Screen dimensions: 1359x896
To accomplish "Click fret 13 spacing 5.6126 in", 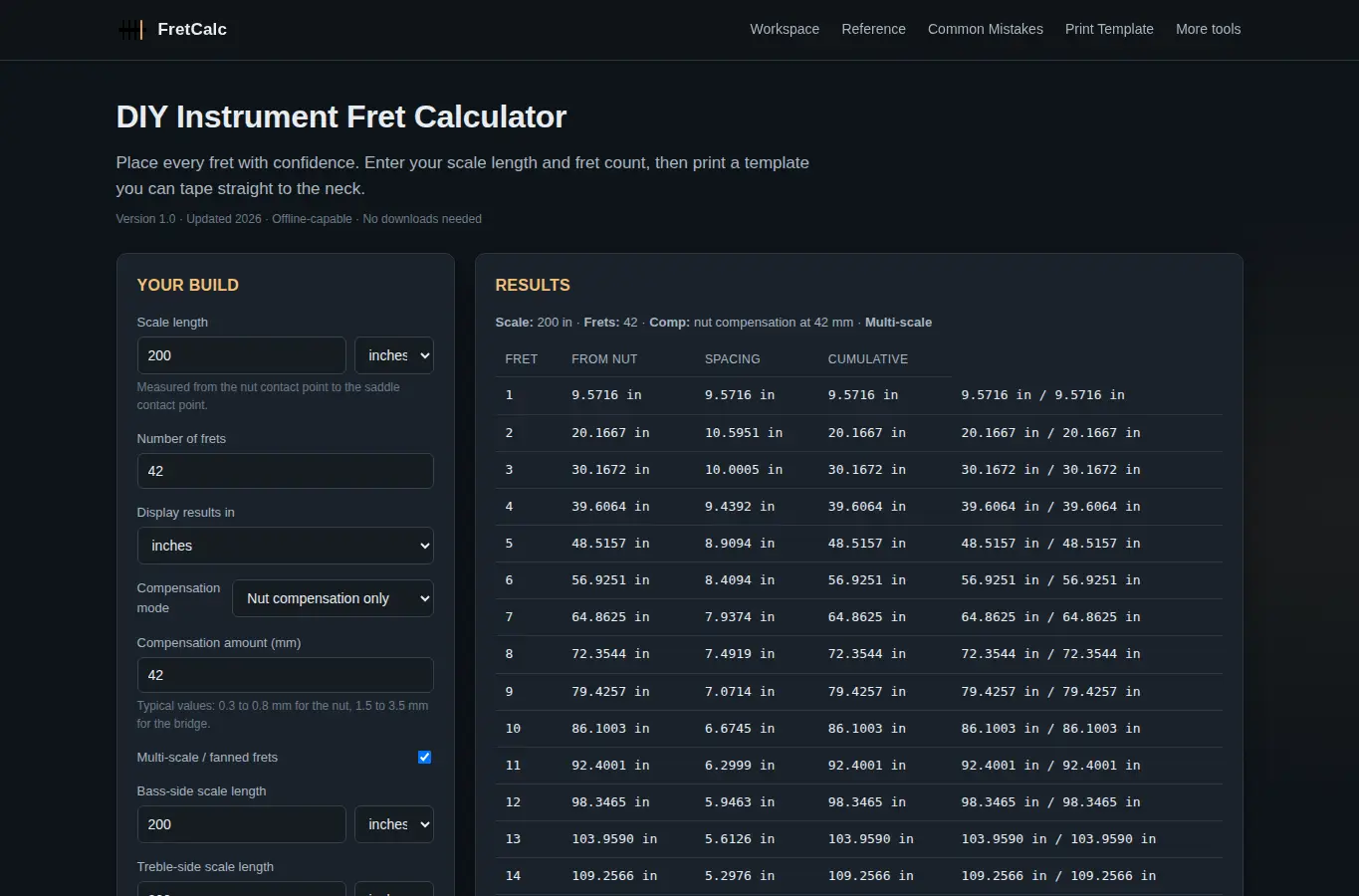I will (740, 839).
